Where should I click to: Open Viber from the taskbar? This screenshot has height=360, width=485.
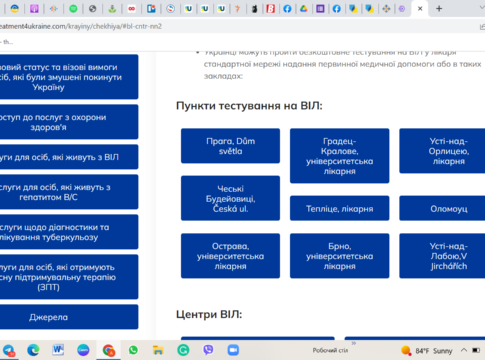208,350
